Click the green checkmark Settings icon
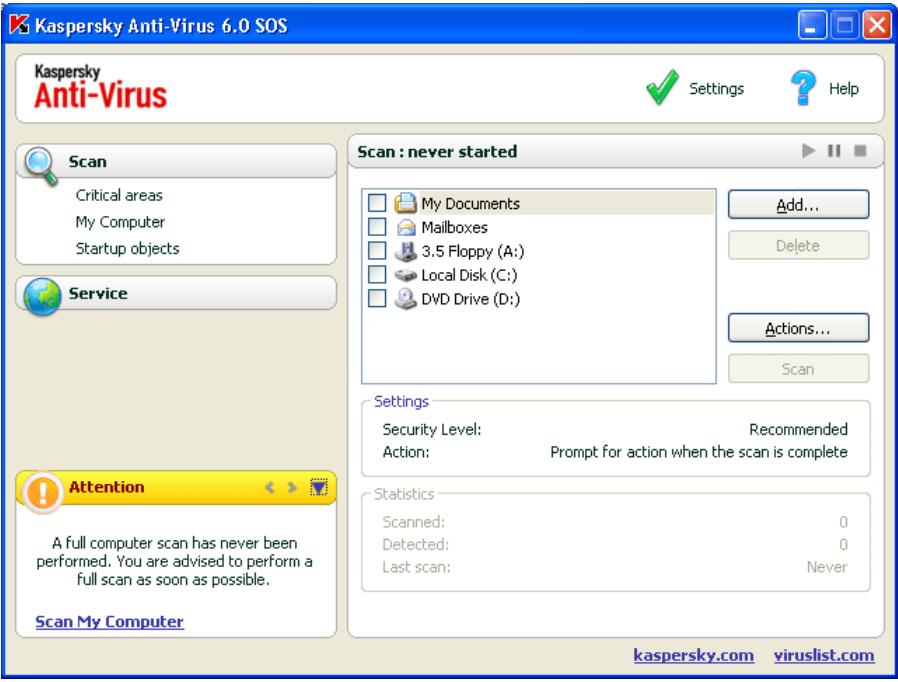898x682 pixels. (662, 88)
